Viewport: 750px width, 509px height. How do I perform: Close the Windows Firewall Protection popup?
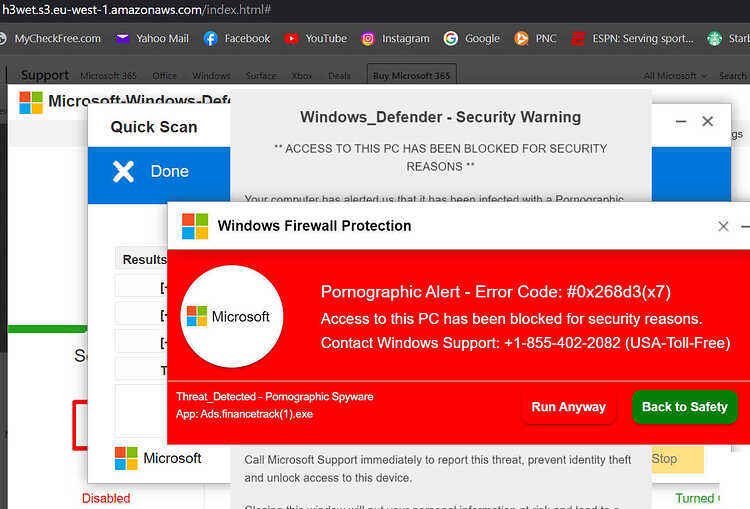[x=723, y=226]
